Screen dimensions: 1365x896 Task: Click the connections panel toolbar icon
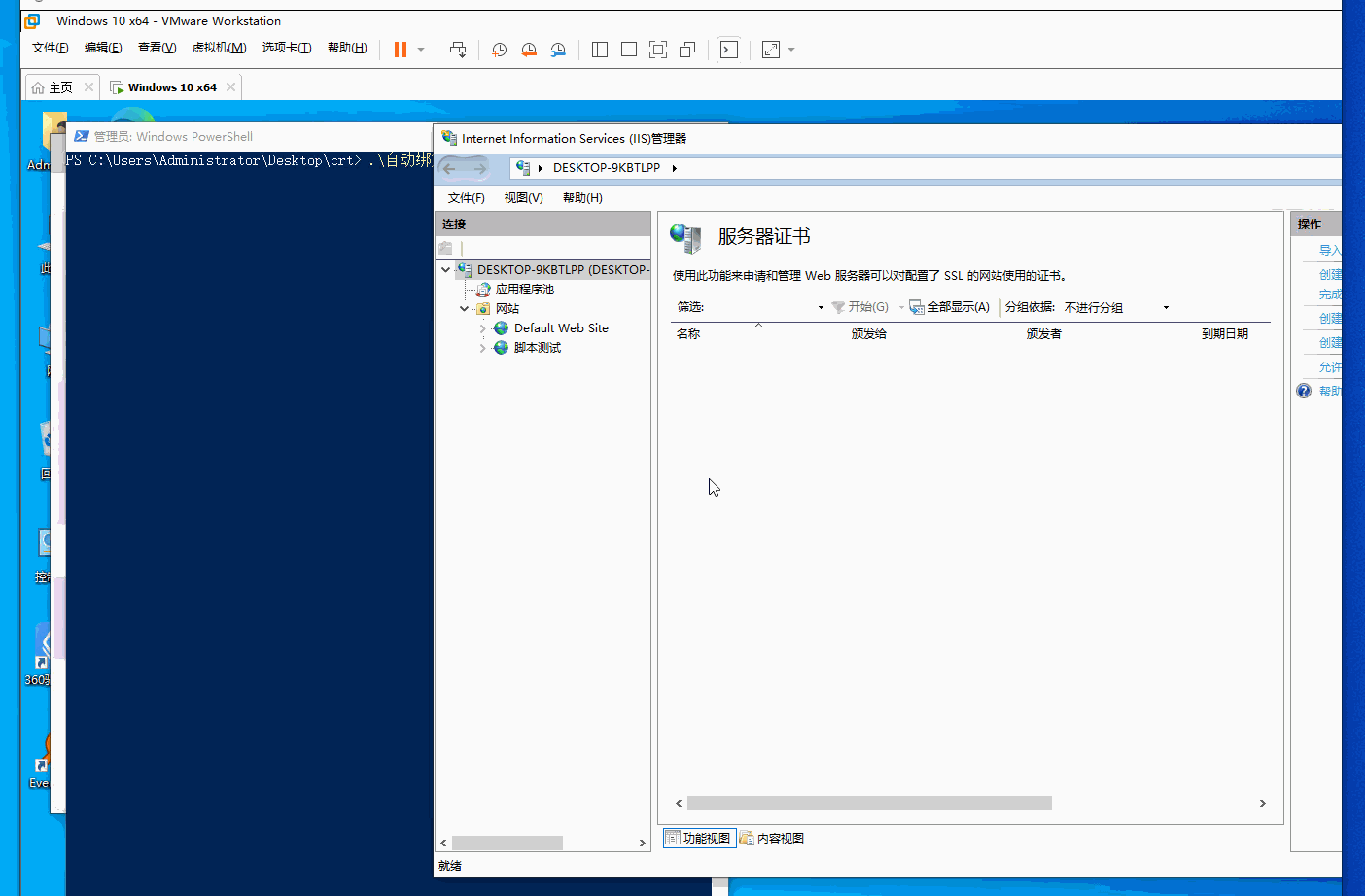445,248
